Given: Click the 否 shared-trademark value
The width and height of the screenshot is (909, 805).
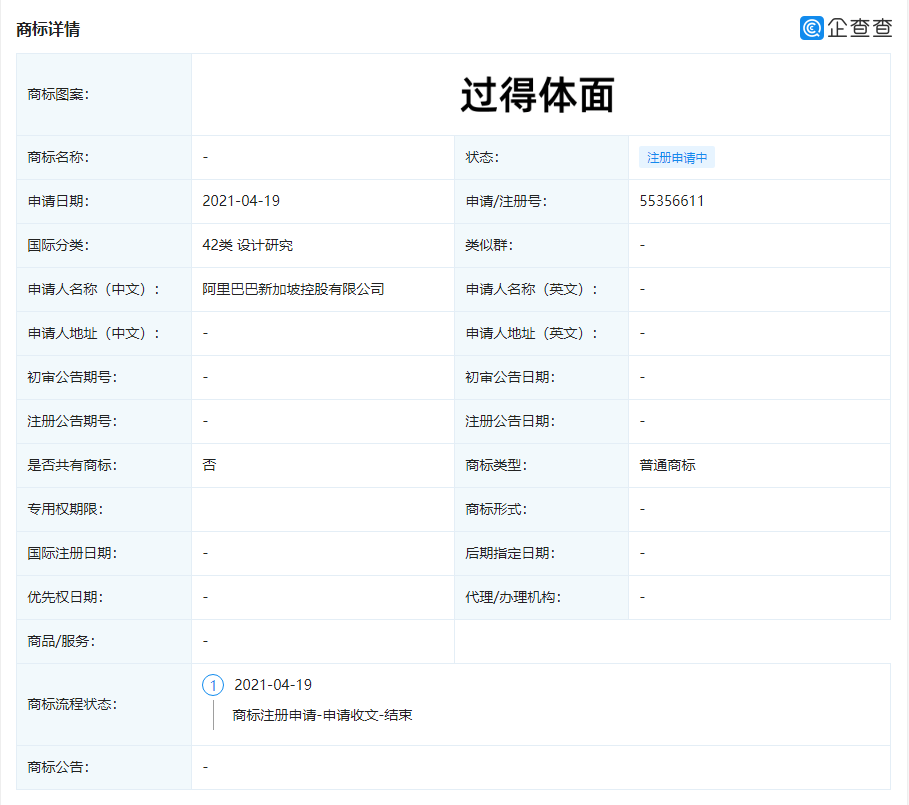Looking at the screenshot, I should coord(209,465).
